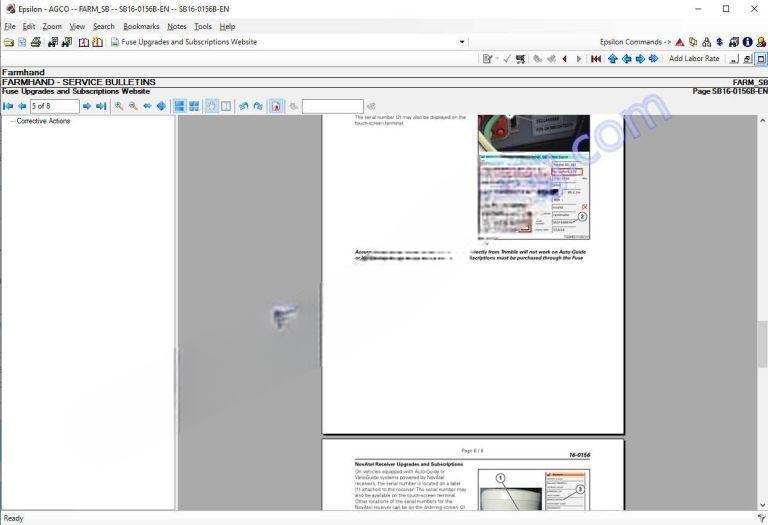Click the tractor icon next to the info circle
The image size is (768, 525).
(733, 42)
